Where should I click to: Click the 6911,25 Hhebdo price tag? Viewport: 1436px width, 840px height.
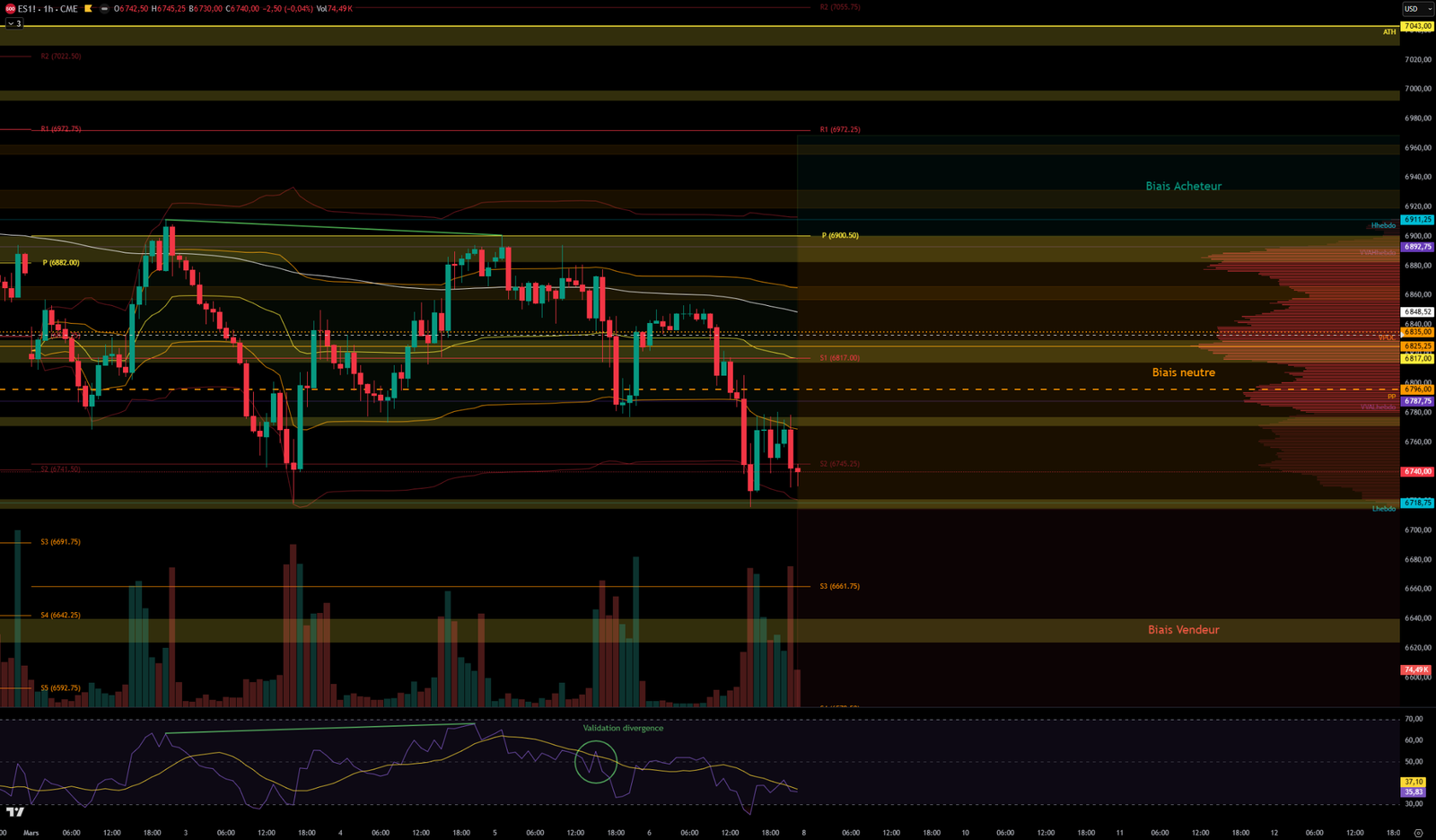1417,219
